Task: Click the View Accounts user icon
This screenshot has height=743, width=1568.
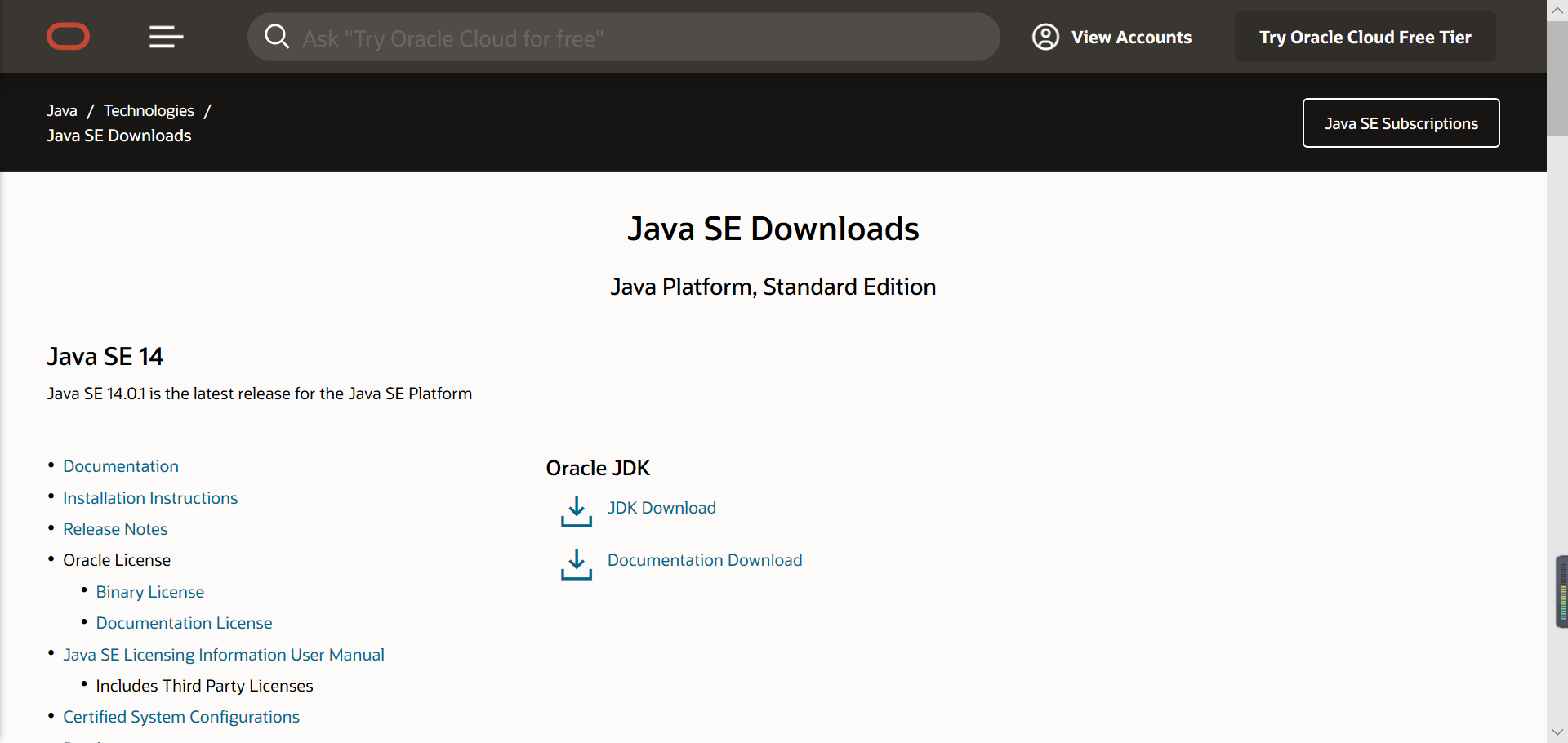Action: (1045, 37)
